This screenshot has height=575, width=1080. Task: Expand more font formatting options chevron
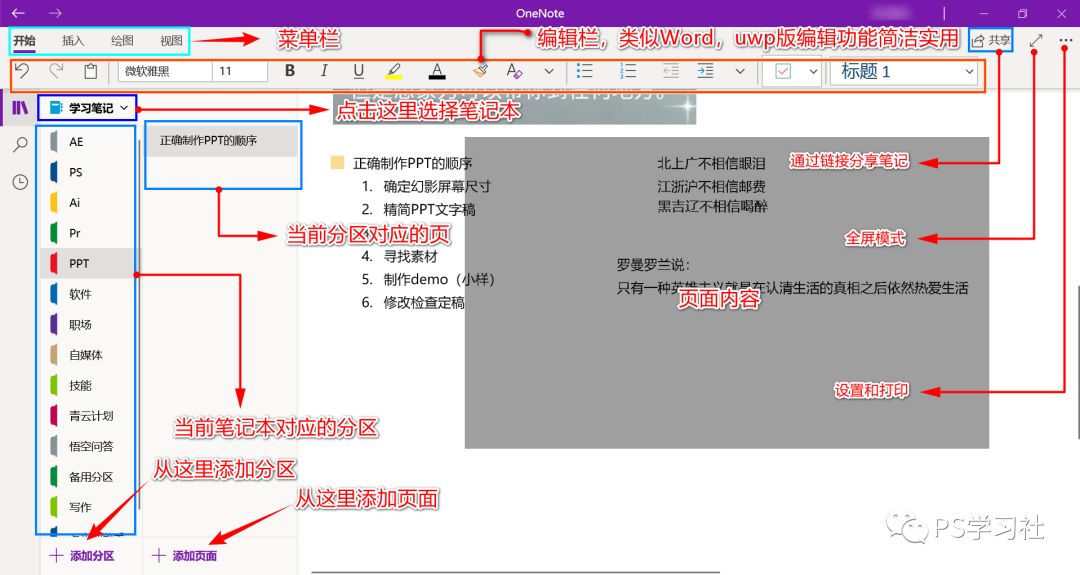coord(549,71)
